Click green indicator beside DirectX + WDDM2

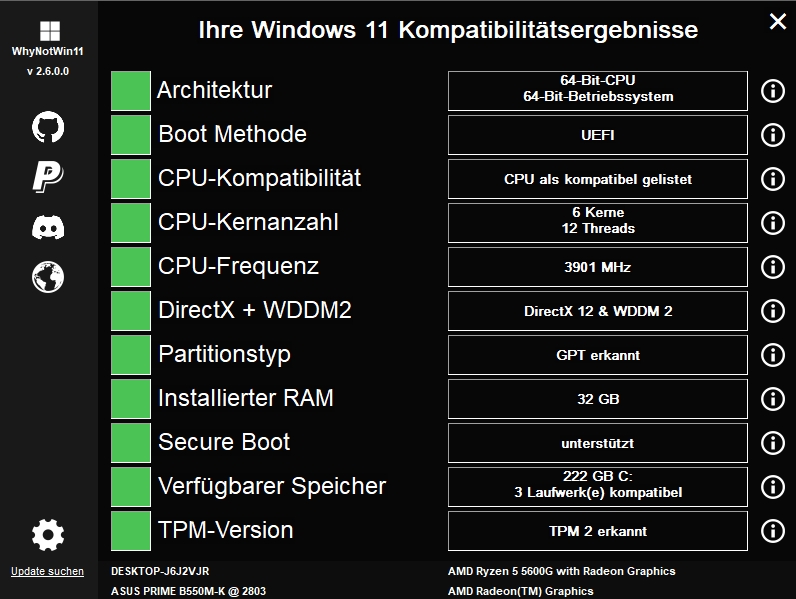pyautogui.click(x=130, y=310)
